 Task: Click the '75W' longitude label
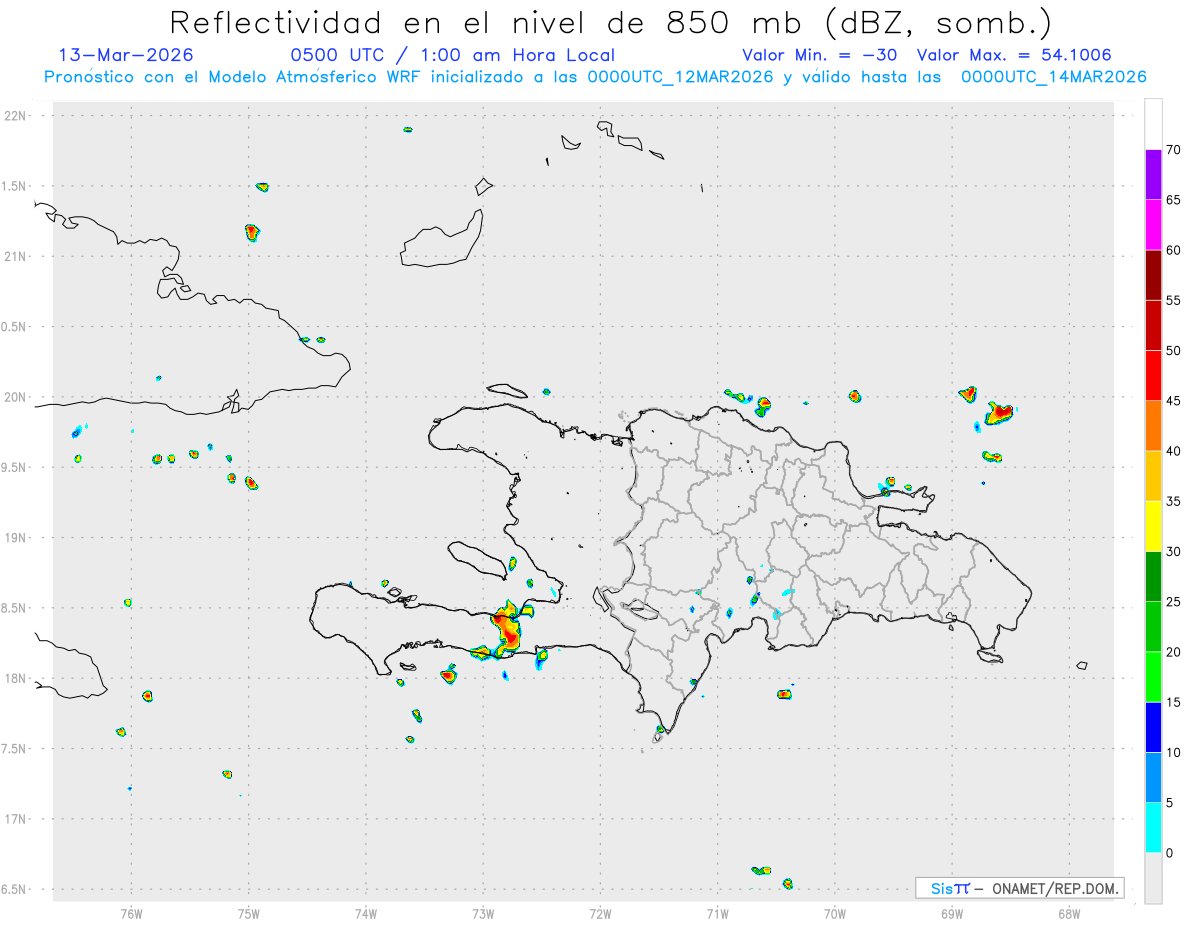click(249, 914)
